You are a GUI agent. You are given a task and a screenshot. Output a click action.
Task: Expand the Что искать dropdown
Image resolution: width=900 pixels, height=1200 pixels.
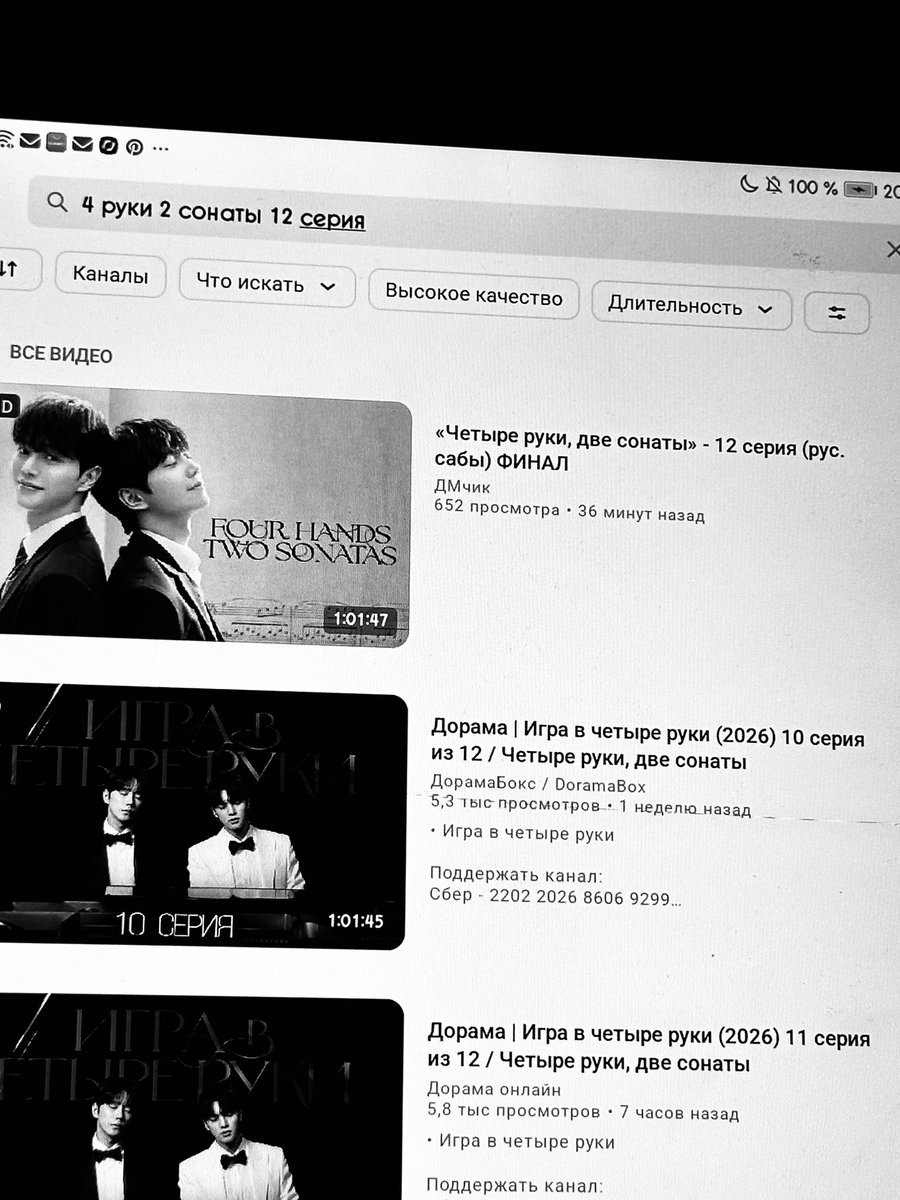[x=267, y=283]
